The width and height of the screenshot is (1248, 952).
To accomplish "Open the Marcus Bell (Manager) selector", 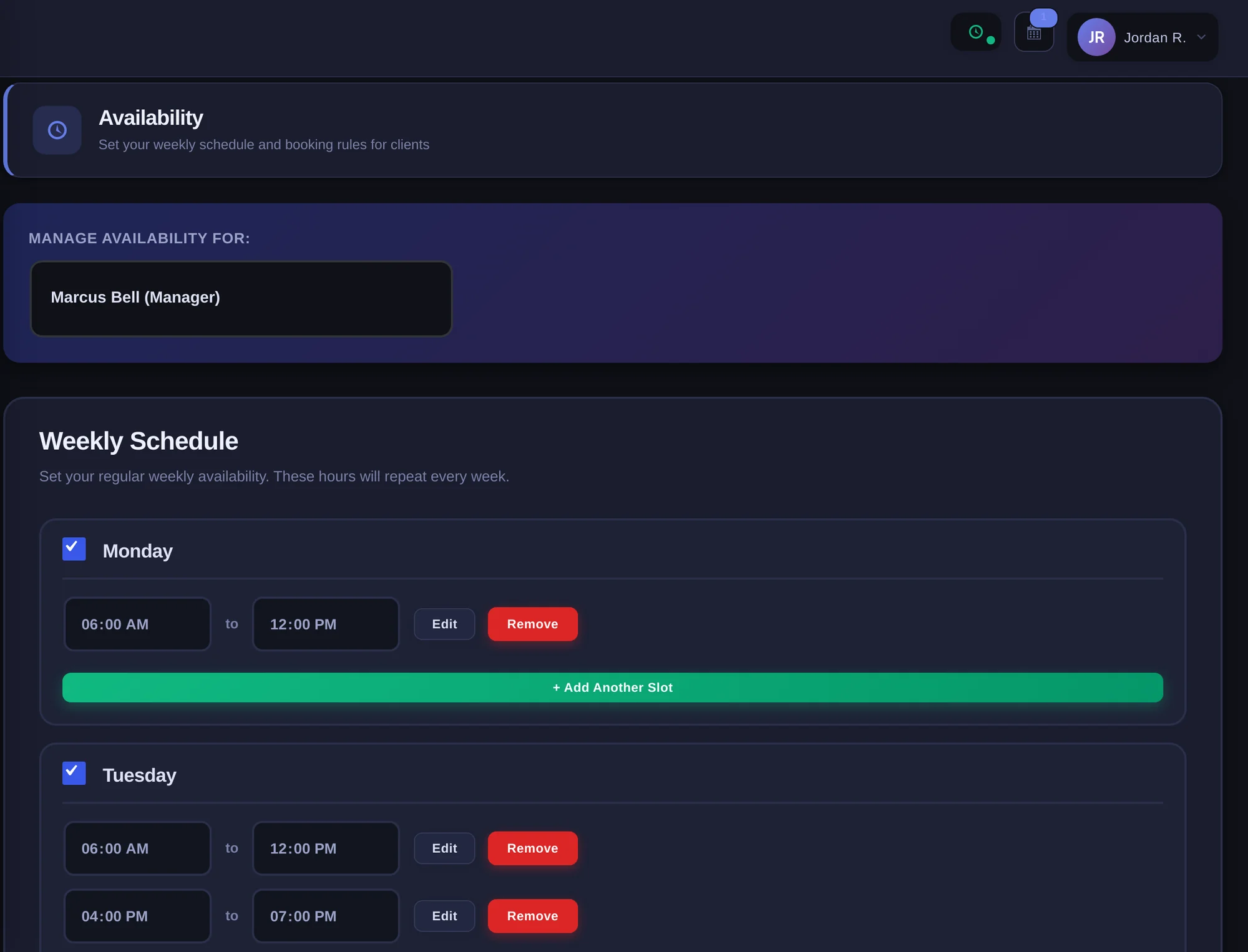I will 241,298.
